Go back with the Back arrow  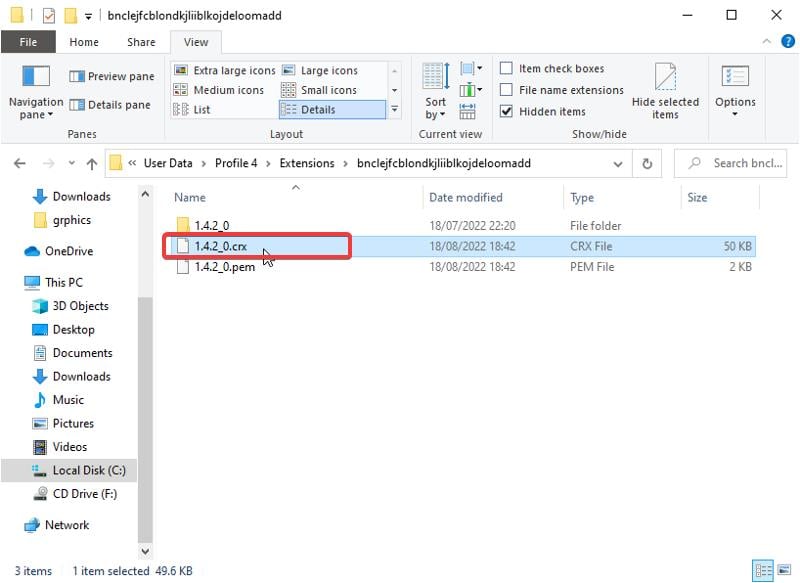(x=20, y=163)
